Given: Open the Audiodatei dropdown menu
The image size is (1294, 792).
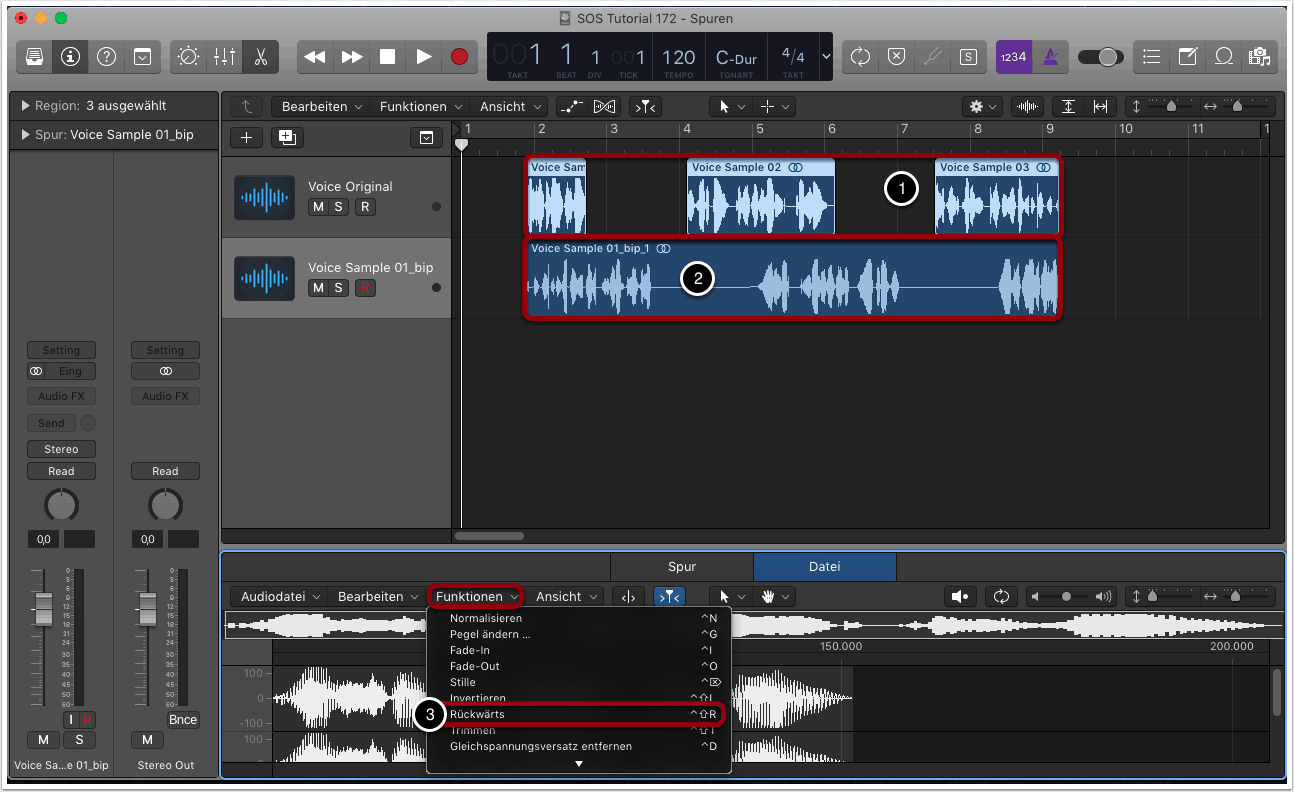Looking at the screenshot, I should pyautogui.click(x=281, y=597).
